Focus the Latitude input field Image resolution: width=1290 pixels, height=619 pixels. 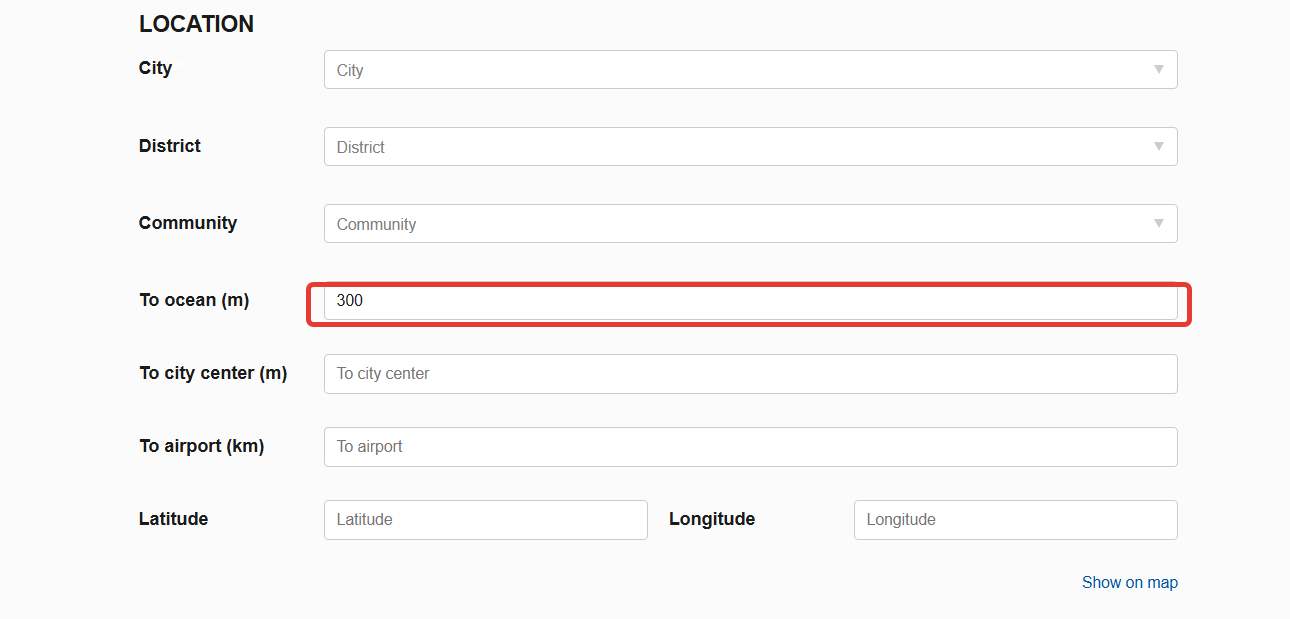[x=486, y=520]
